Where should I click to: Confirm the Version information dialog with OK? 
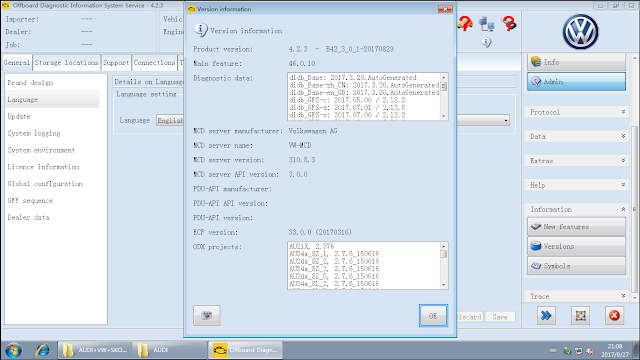coord(433,316)
